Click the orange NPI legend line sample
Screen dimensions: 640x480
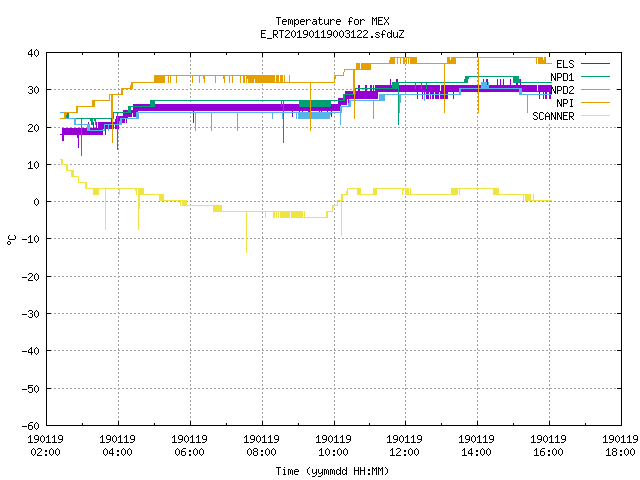[595, 102]
